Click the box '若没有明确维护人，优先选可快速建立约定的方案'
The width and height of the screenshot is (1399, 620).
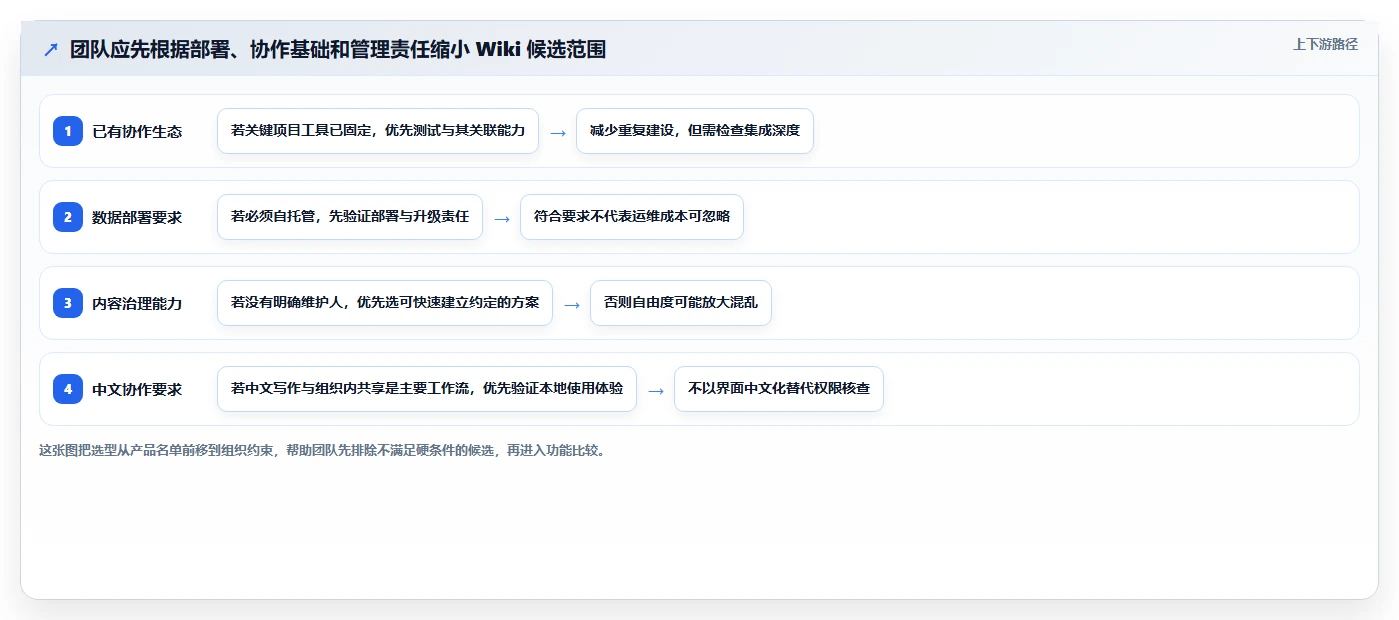tap(385, 303)
